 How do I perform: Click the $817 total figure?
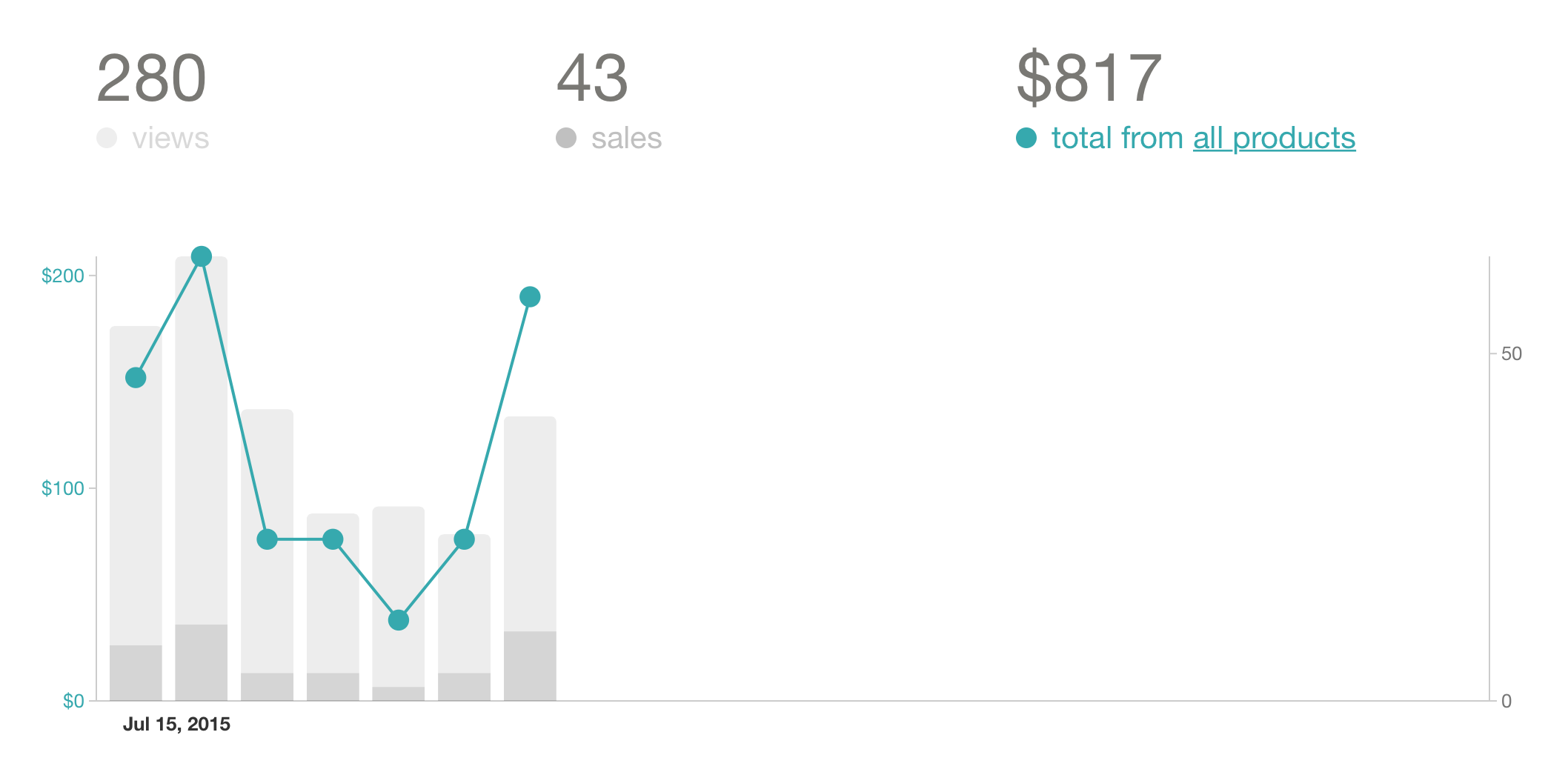1088,78
